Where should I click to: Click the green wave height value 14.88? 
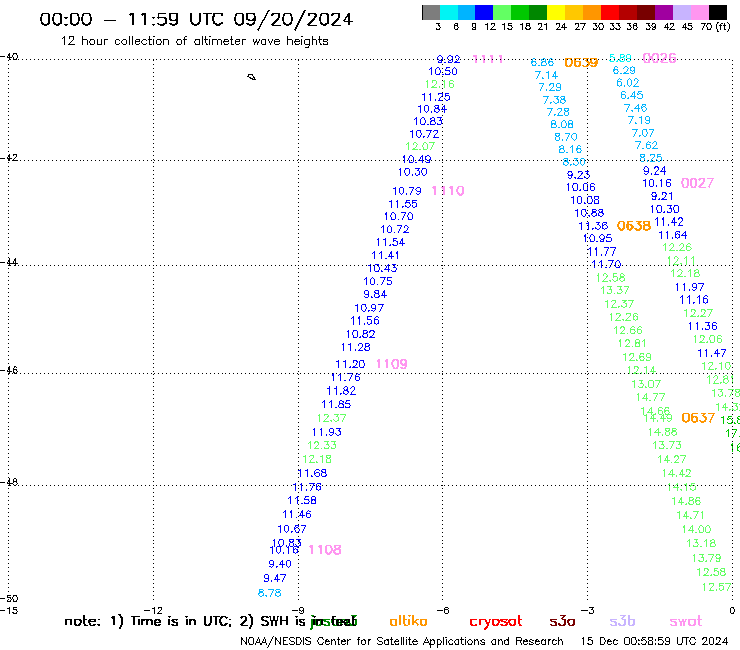(663, 432)
